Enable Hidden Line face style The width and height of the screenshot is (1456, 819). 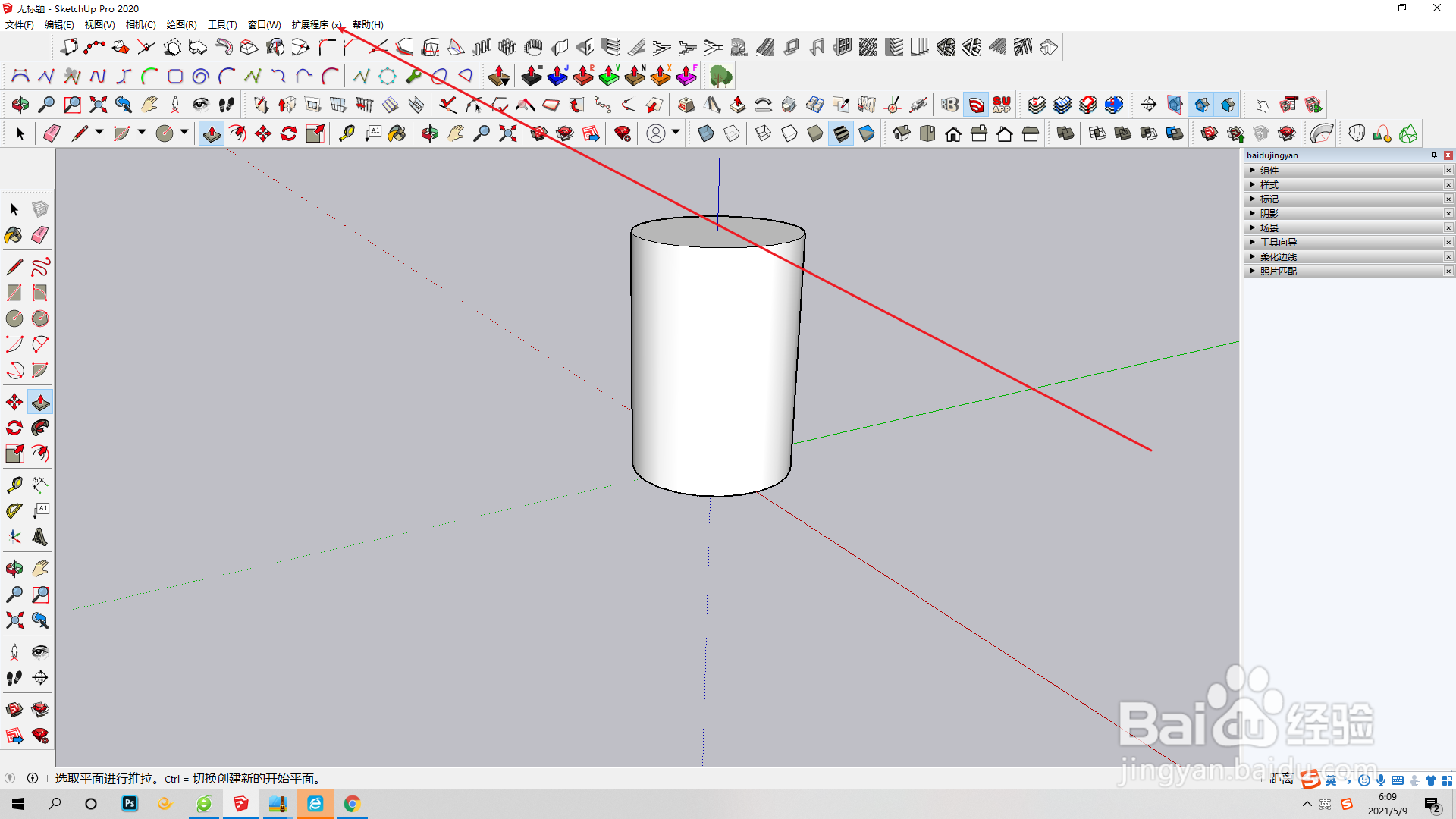pyautogui.click(x=789, y=134)
